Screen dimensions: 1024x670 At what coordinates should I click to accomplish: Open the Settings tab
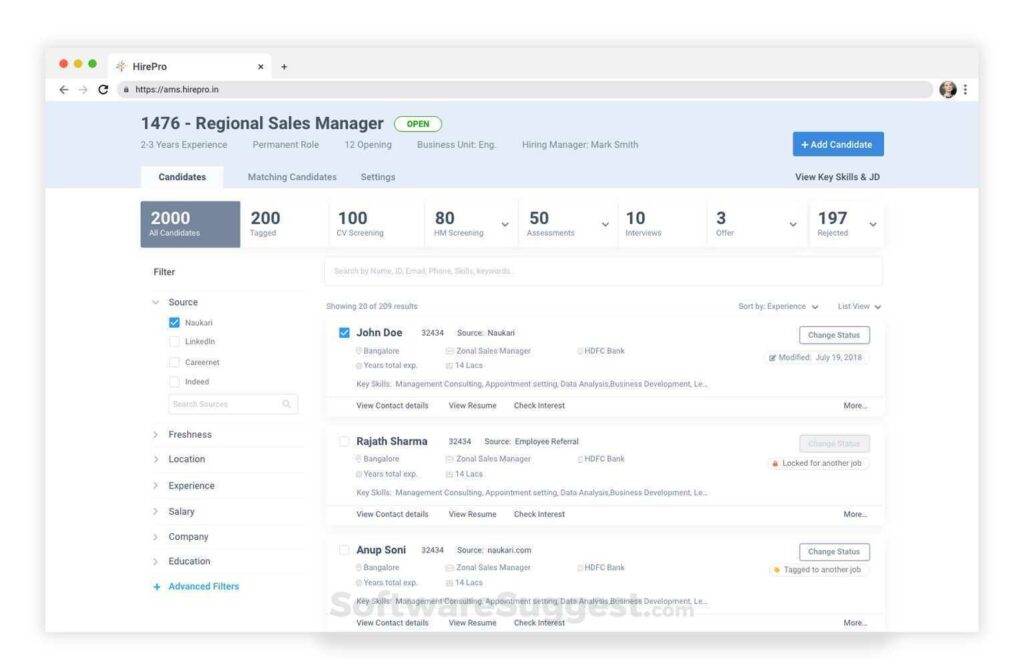(378, 176)
